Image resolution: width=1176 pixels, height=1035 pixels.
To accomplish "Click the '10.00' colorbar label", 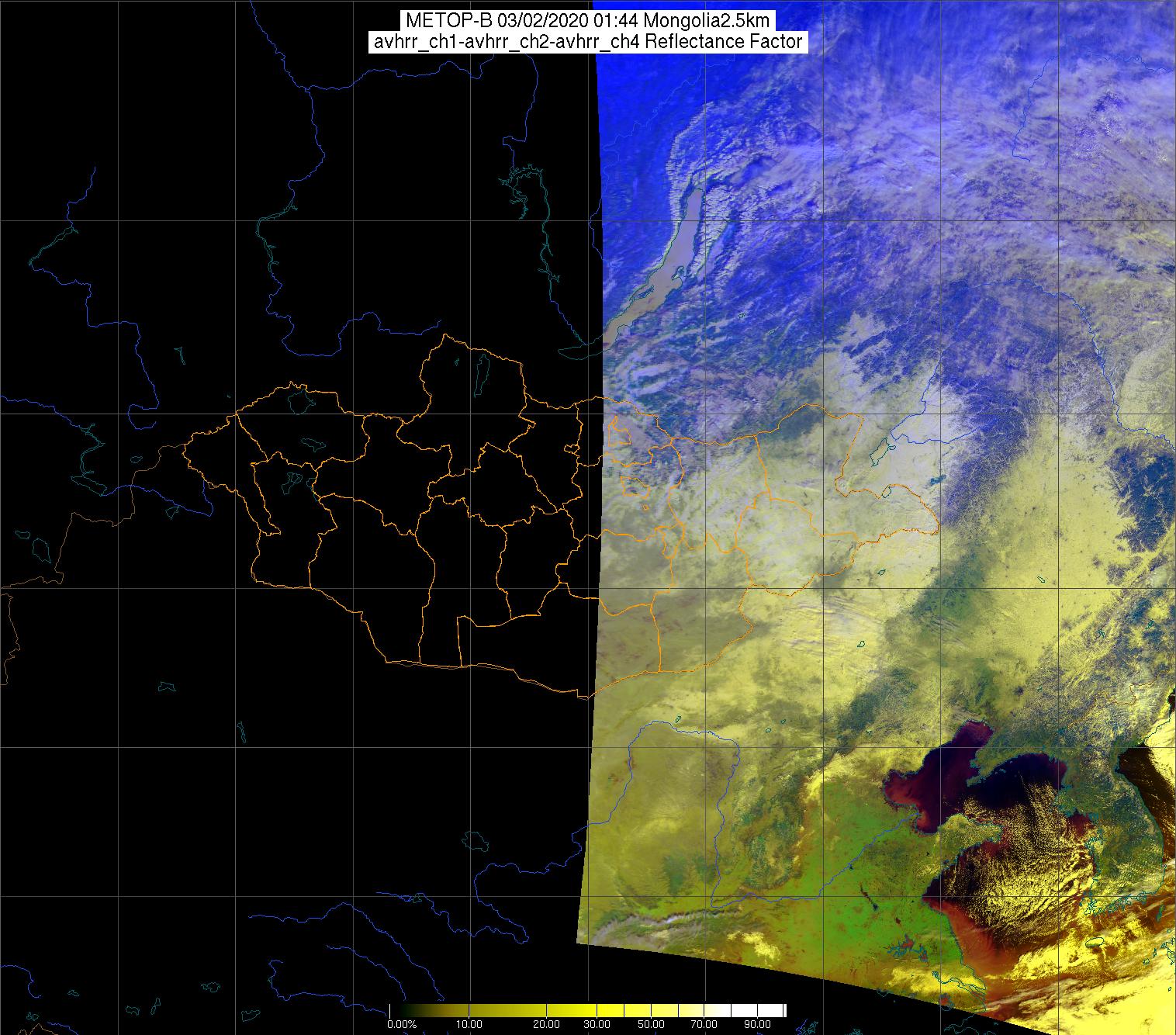I will (470, 1026).
